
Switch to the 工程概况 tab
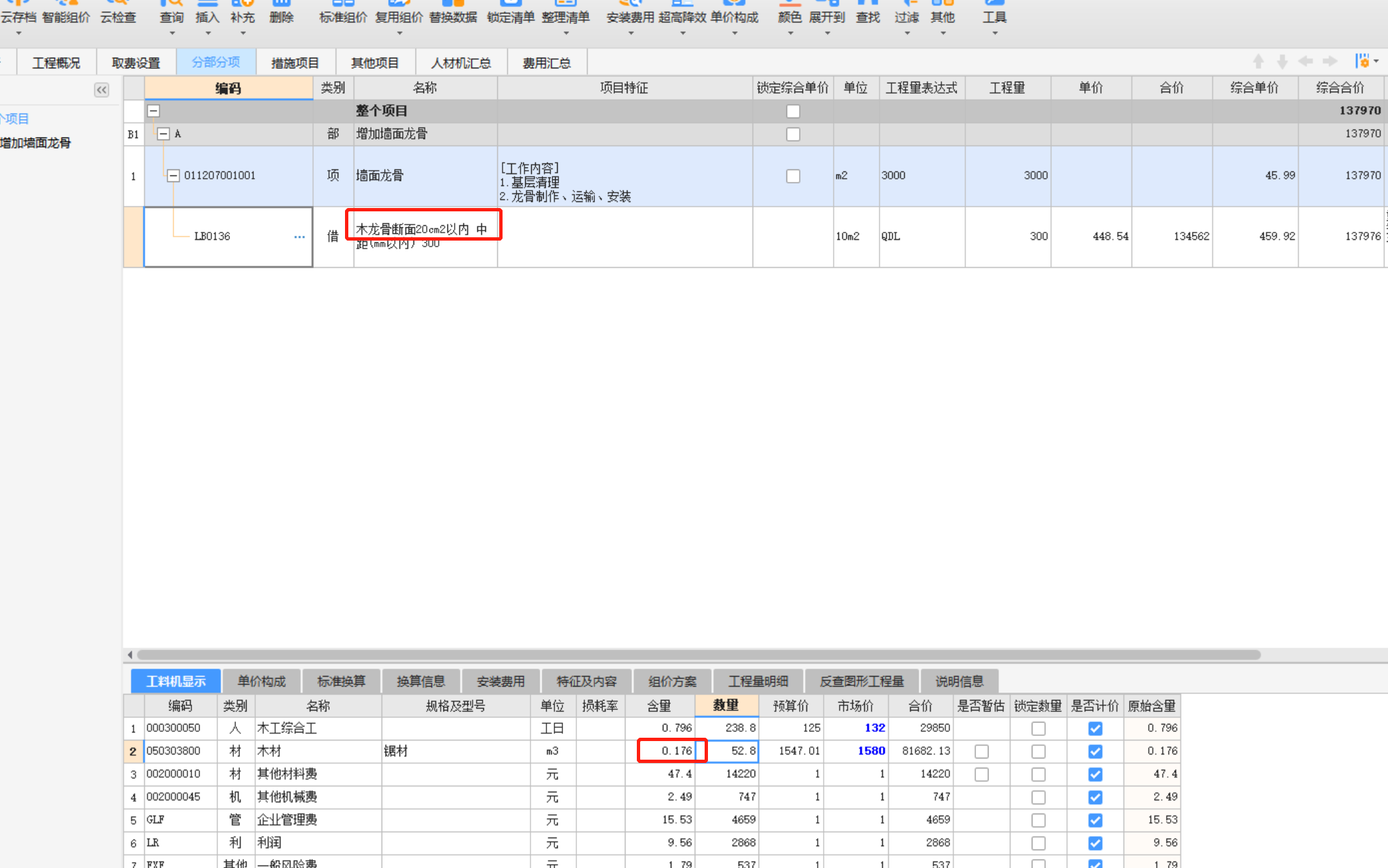[x=57, y=62]
